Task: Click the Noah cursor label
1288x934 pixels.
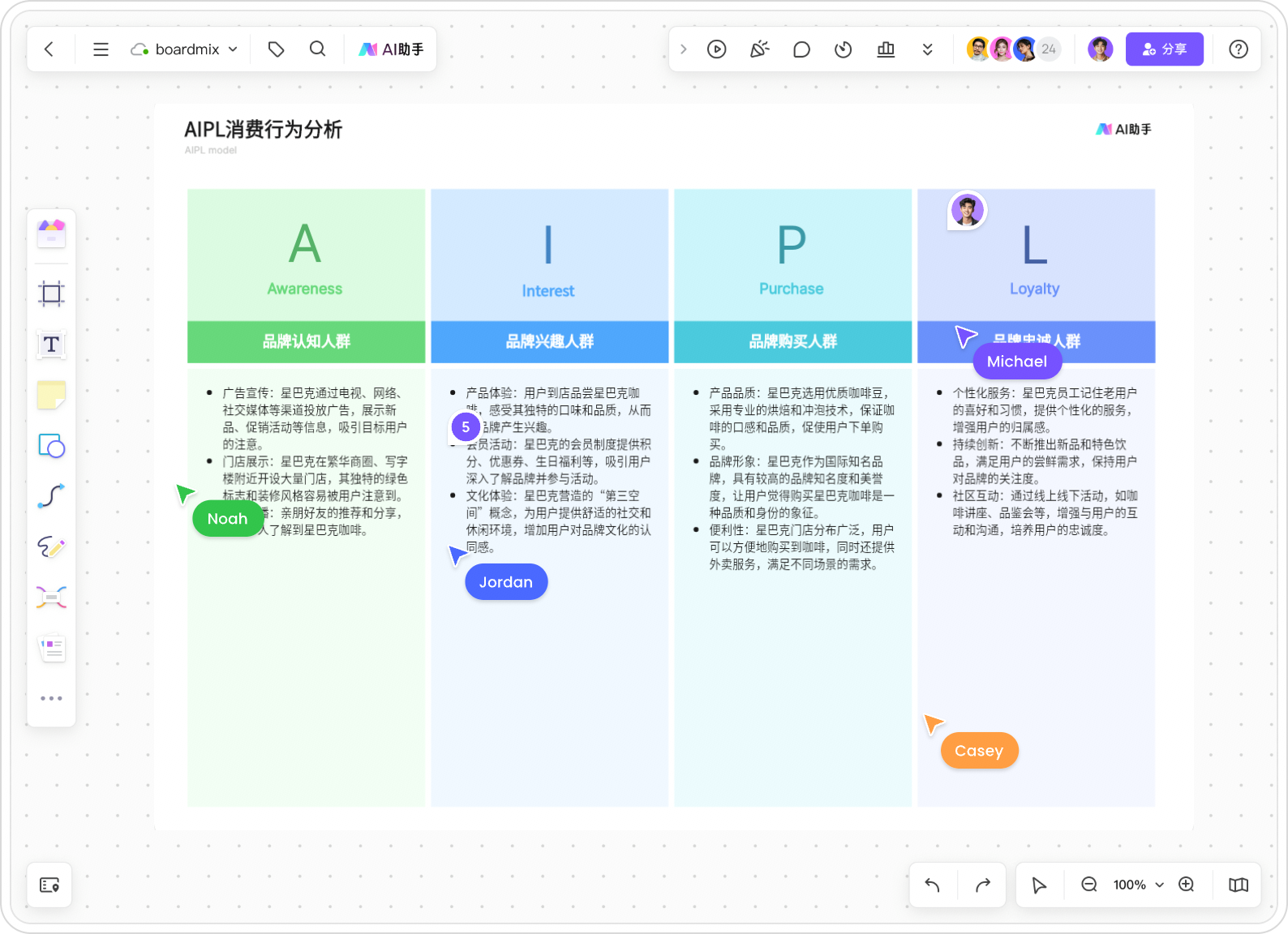Action: point(227,519)
